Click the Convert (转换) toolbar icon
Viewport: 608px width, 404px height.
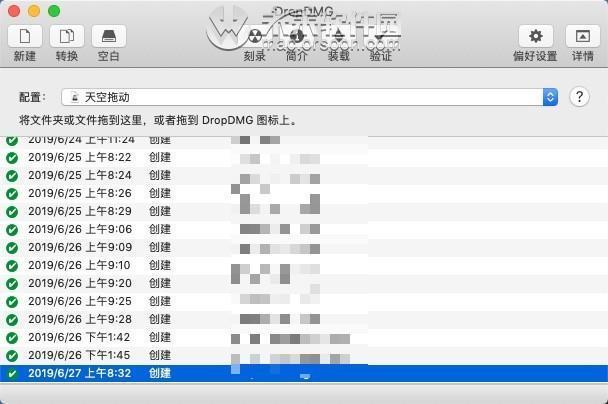tap(67, 36)
